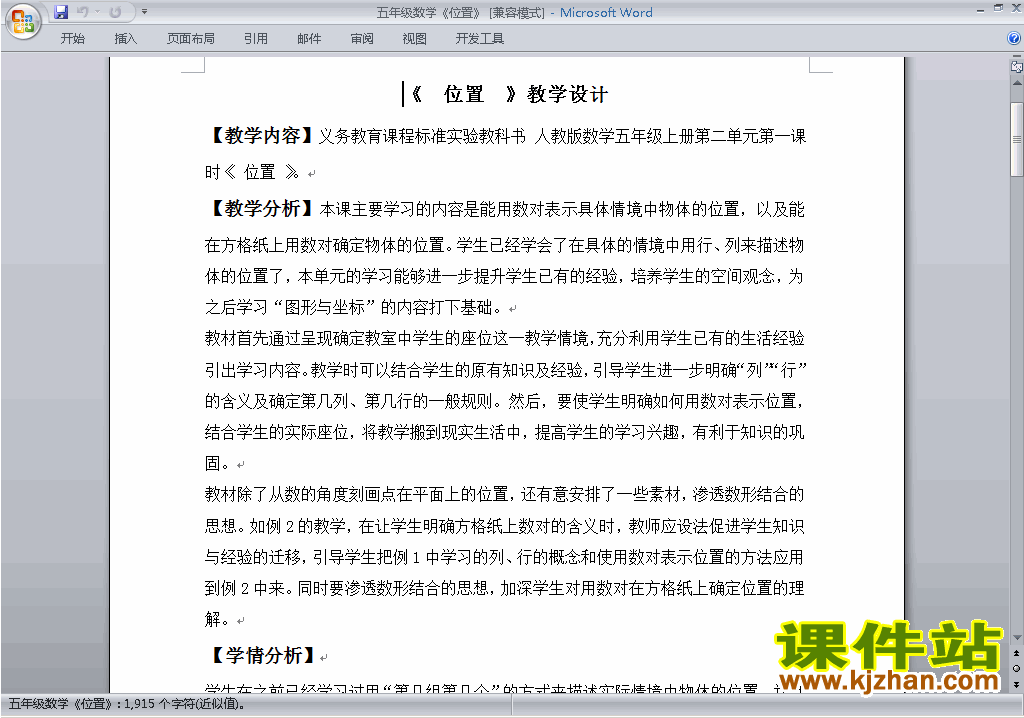Toggle the ruler display icon
The height and width of the screenshot is (718, 1024).
click(1016, 66)
